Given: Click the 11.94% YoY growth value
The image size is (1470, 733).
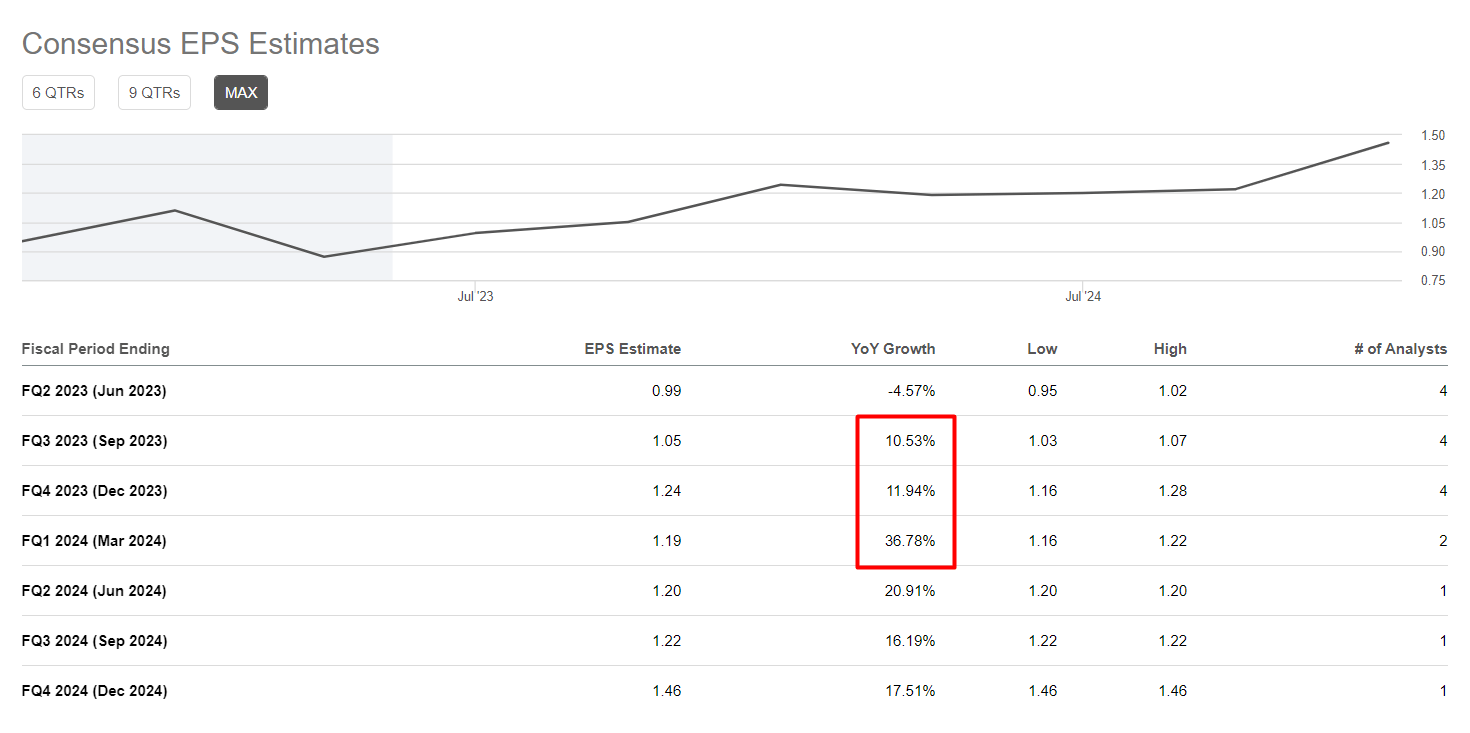Looking at the screenshot, I should coord(910,490).
